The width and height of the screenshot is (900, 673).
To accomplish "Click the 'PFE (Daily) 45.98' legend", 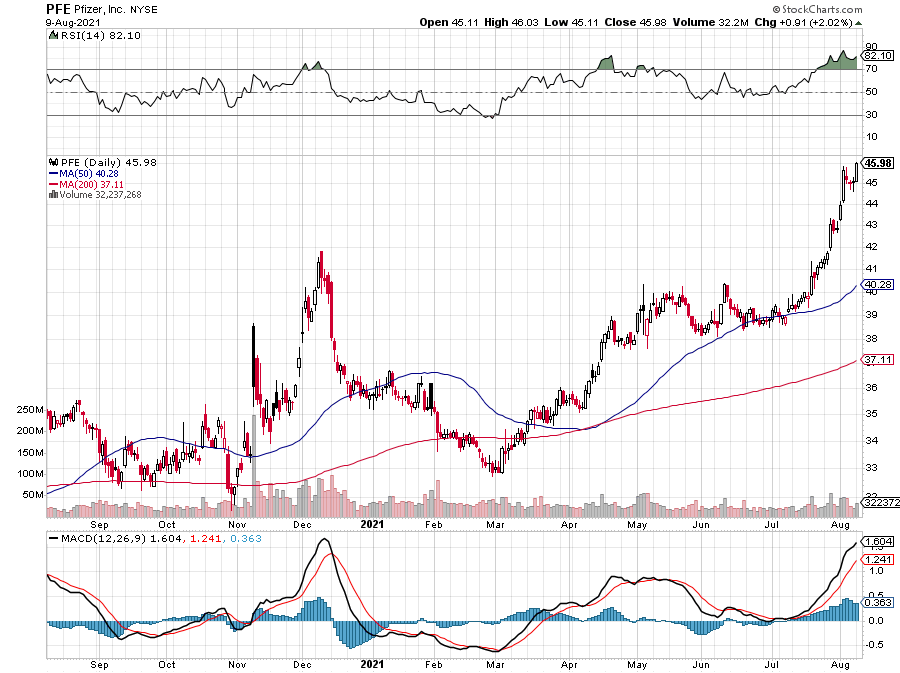I will pyautogui.click(x=108, y=162).
